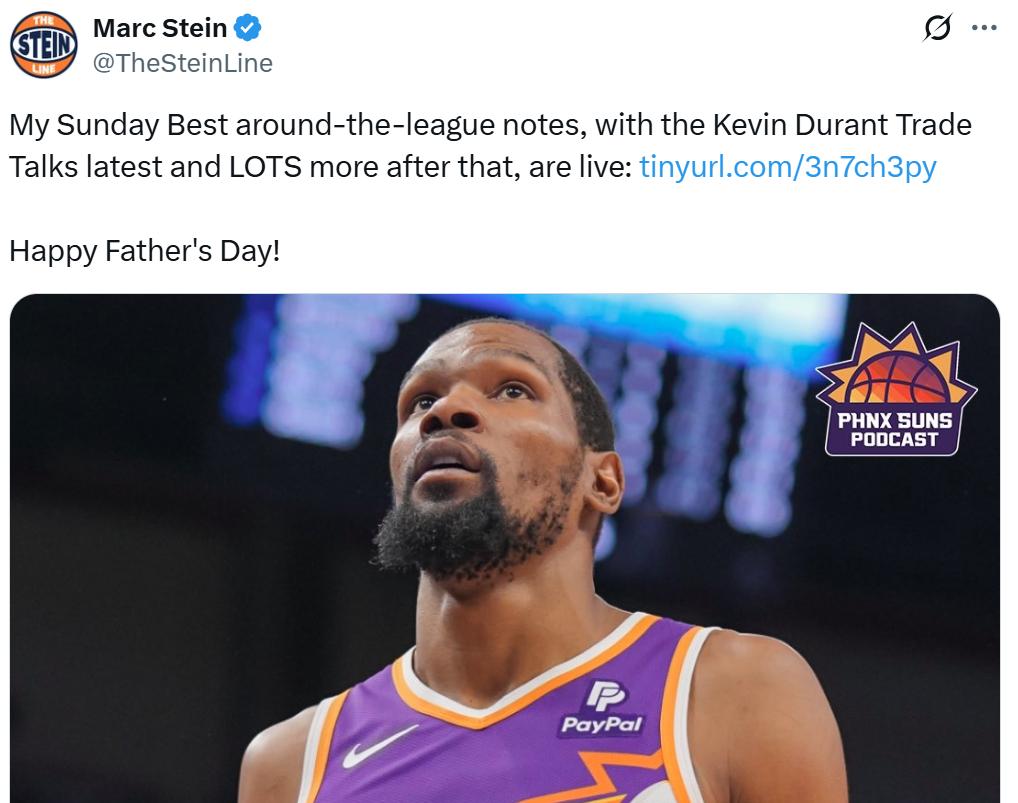Click the PayPal logo on the jersey
This screenshot has height=803, width=1018.
602,708
